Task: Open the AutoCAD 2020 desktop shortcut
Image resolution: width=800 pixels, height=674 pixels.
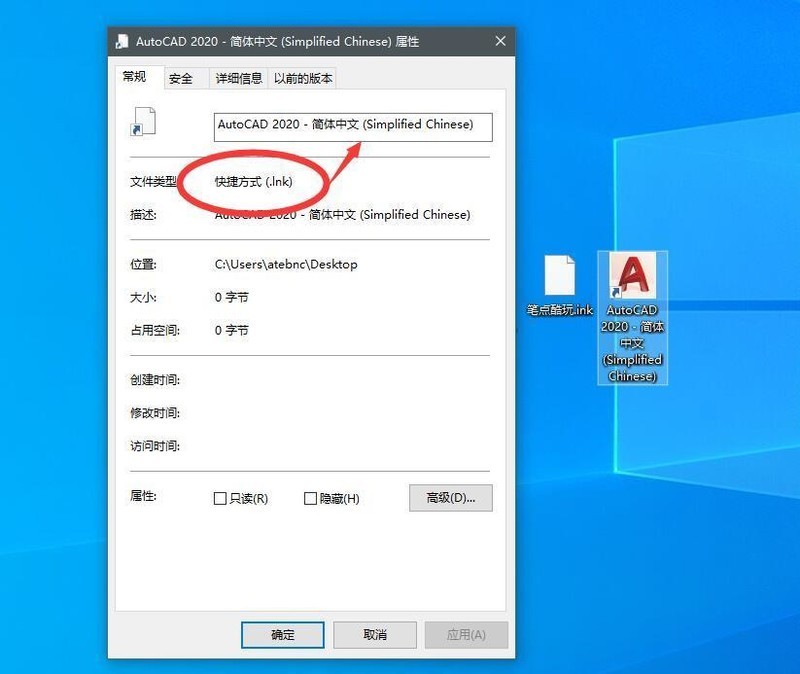Action: tap(632, 277)
